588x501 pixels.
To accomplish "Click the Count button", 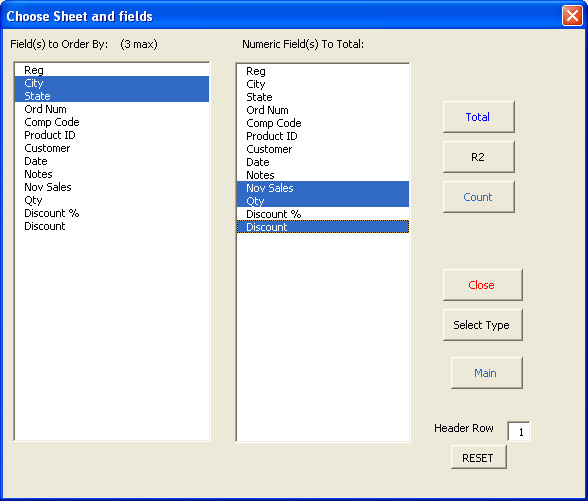I will tap(478, 197).
